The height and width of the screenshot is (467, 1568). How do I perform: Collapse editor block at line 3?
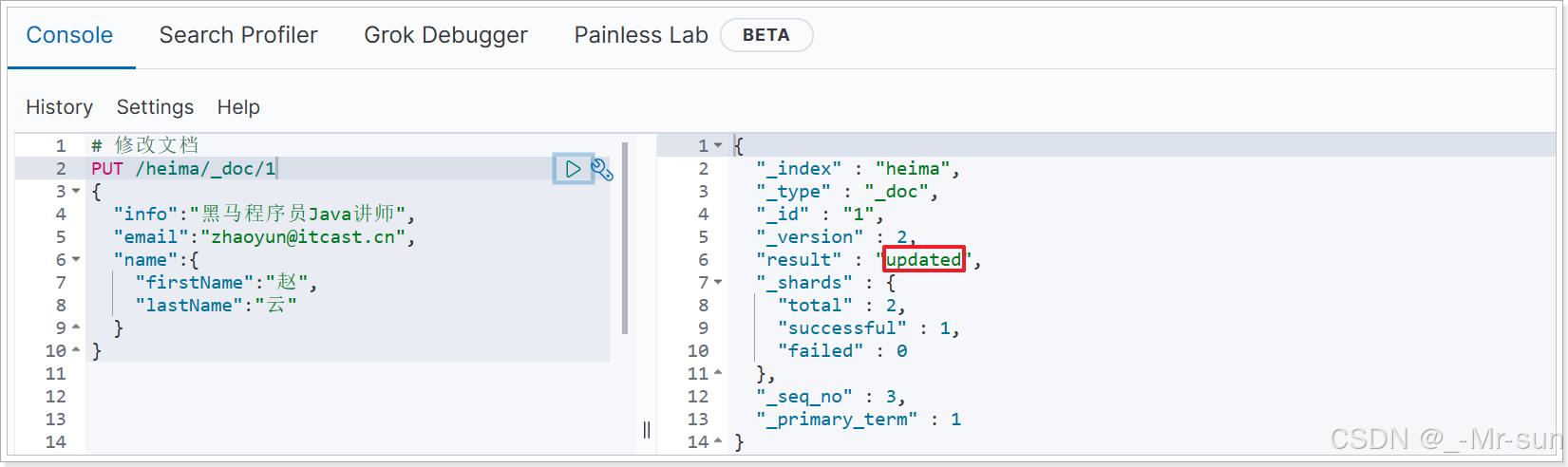(76, 192)
